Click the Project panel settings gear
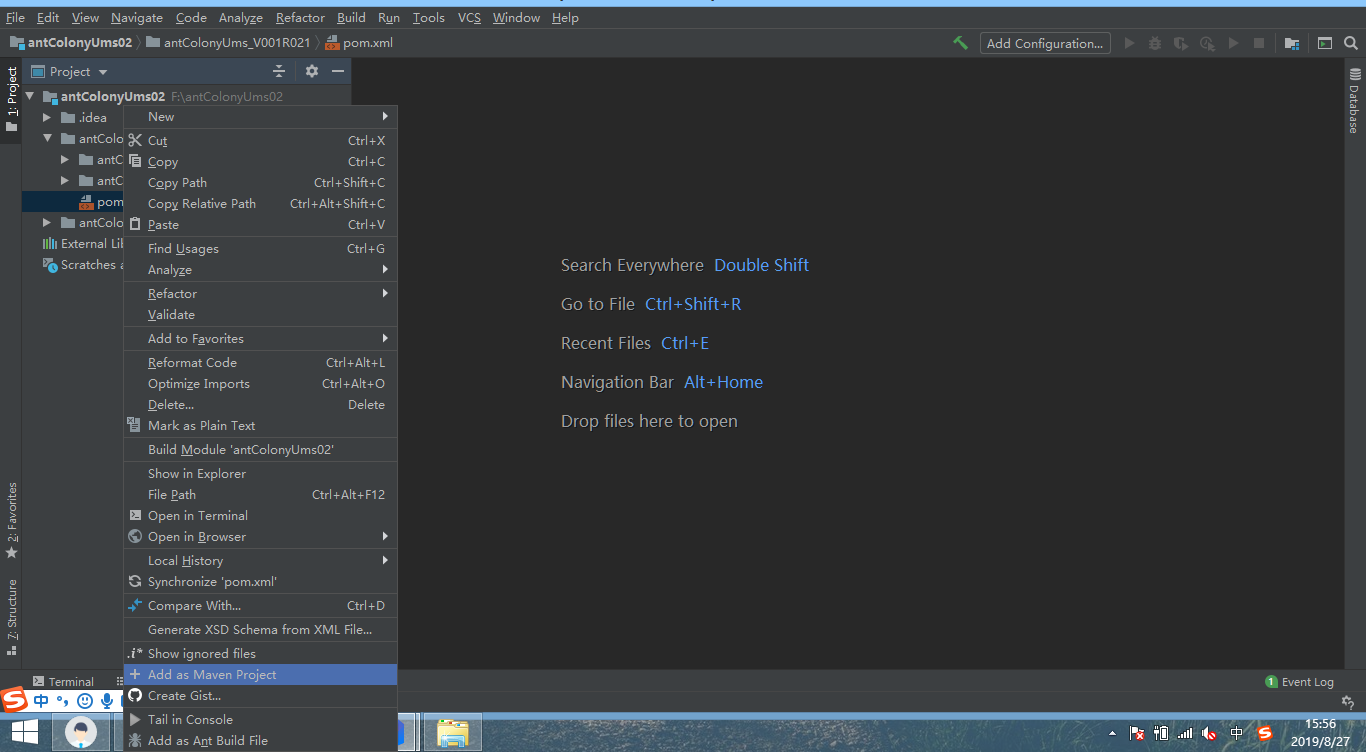Screen dimensions: 1366x752 pos(312,71)
